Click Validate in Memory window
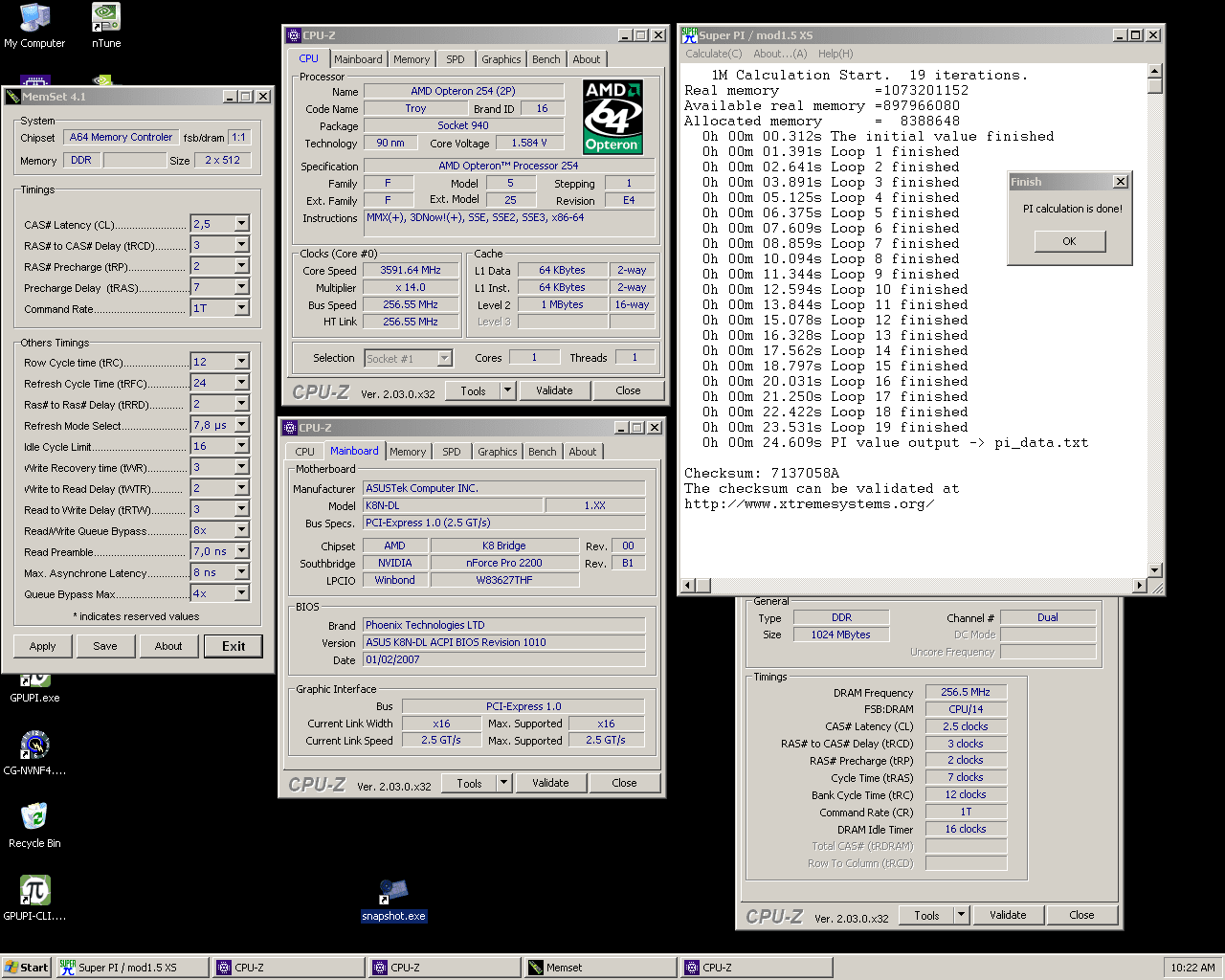This screenshot has height=980, width=1225. [x=1008, y=915]
